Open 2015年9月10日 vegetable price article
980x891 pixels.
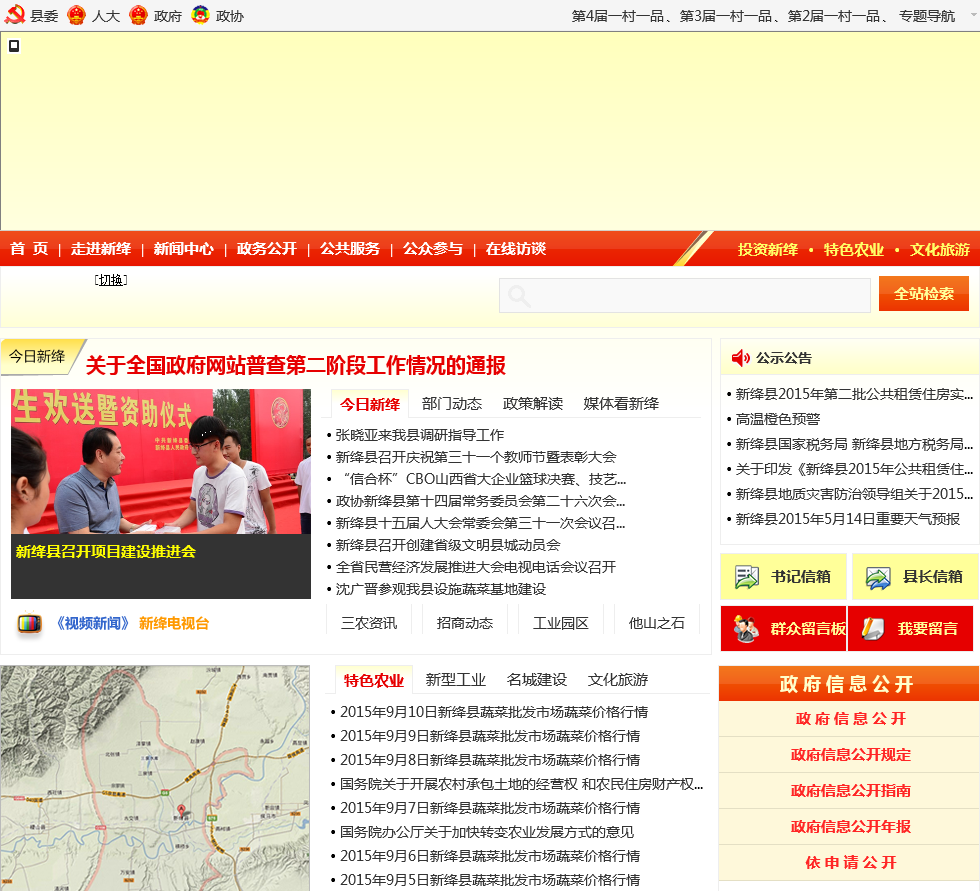point(494,712)
